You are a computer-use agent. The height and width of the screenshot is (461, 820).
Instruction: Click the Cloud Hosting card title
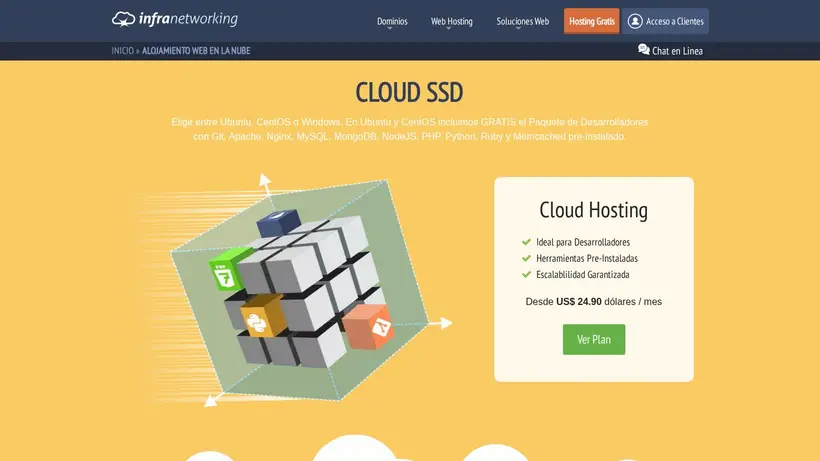pyautogui.click(x=594, y=210)
